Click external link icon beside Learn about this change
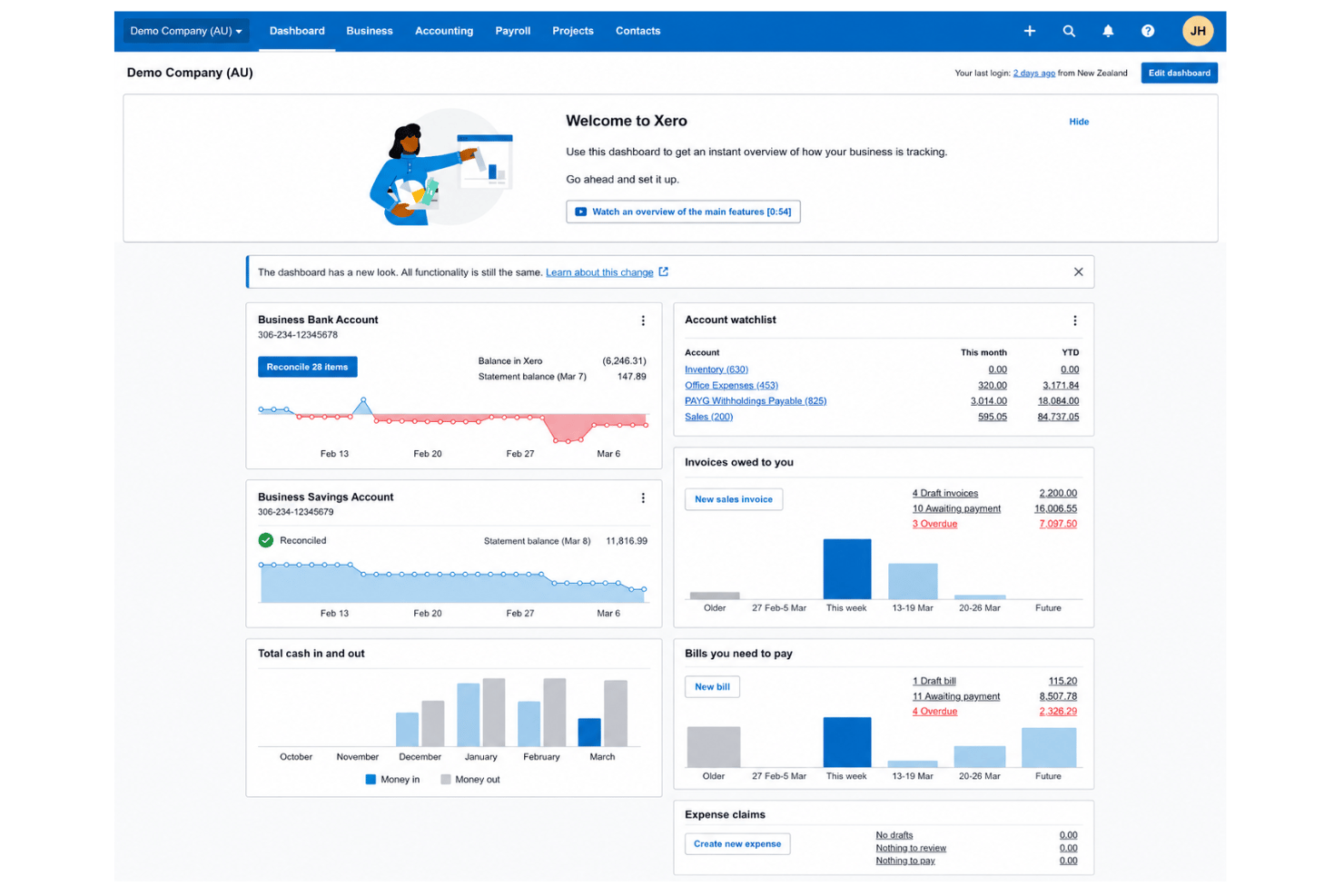 (664, 271)
